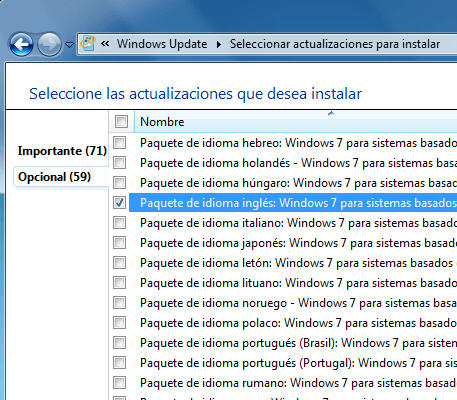This screenshot has height=400, width=457.
Task: Check the japonés language pack checkbox
Action: [x=119, y=243]
